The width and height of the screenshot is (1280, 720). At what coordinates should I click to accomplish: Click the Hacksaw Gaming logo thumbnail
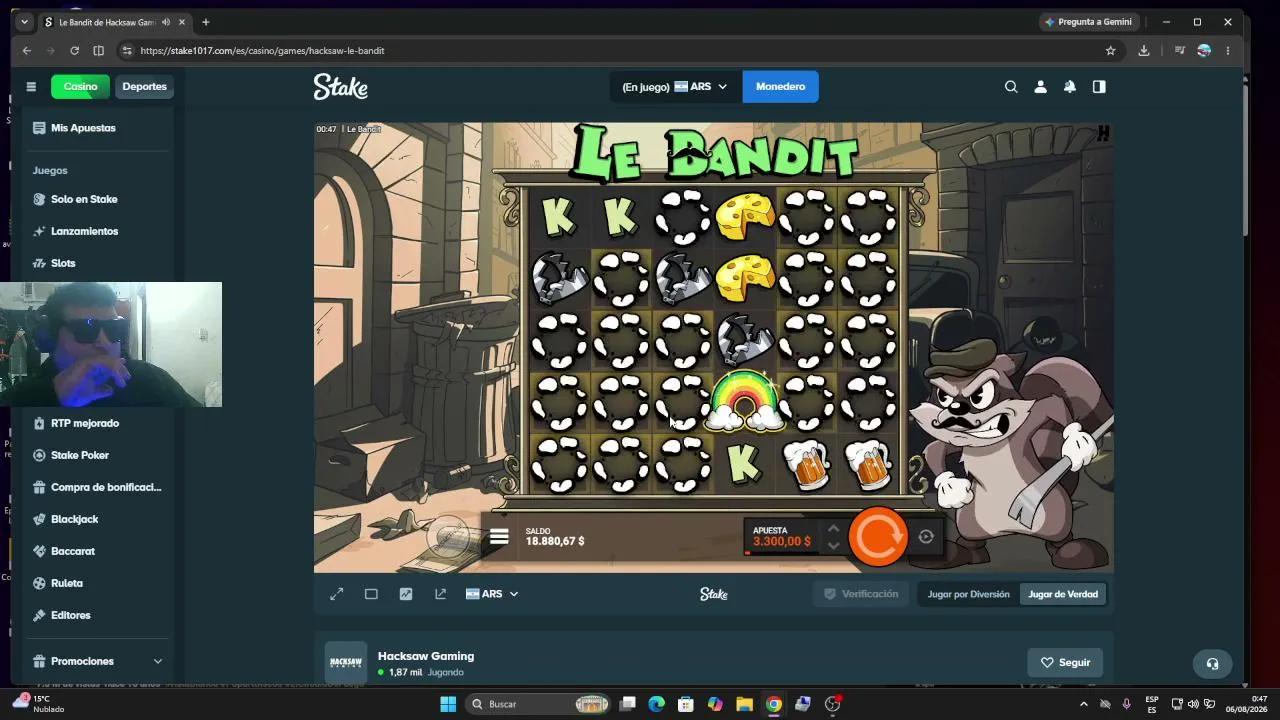click(x=346, y=662)
